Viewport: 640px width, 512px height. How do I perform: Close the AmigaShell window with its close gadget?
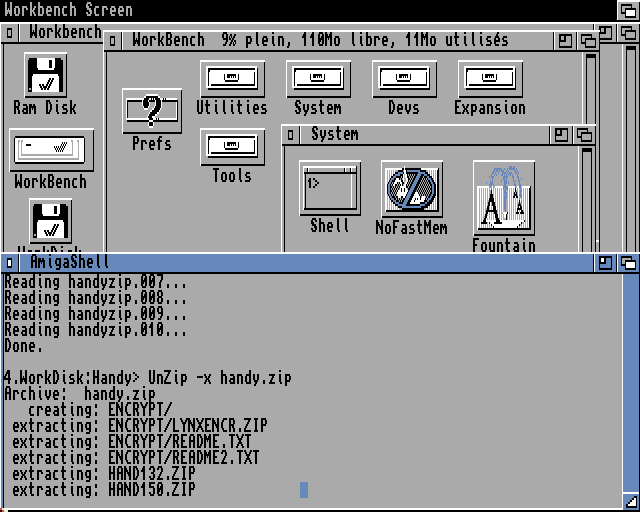click(10, 262)
